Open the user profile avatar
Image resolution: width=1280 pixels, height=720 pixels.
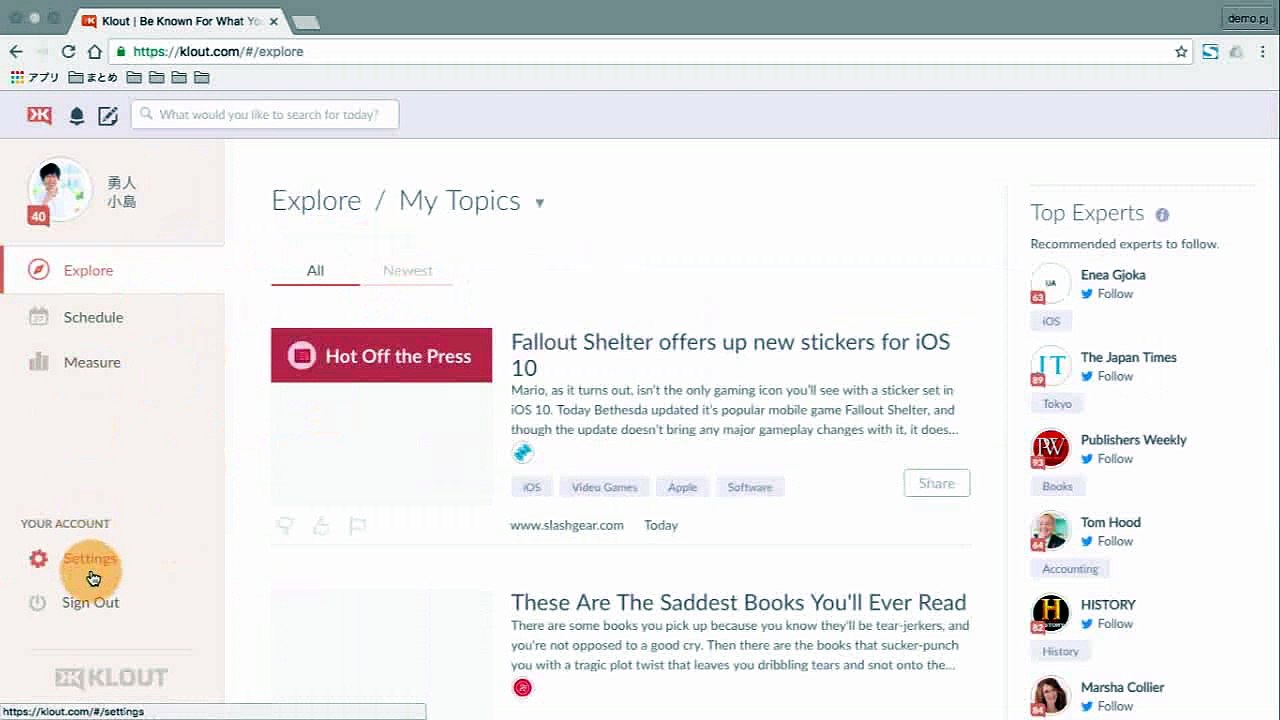tap(59, 189)
